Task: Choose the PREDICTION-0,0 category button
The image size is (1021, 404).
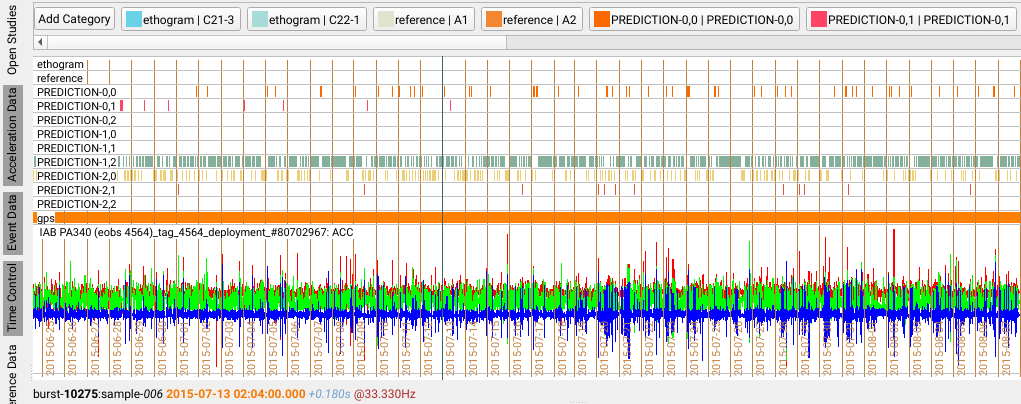Action: (x=694, y=20)
